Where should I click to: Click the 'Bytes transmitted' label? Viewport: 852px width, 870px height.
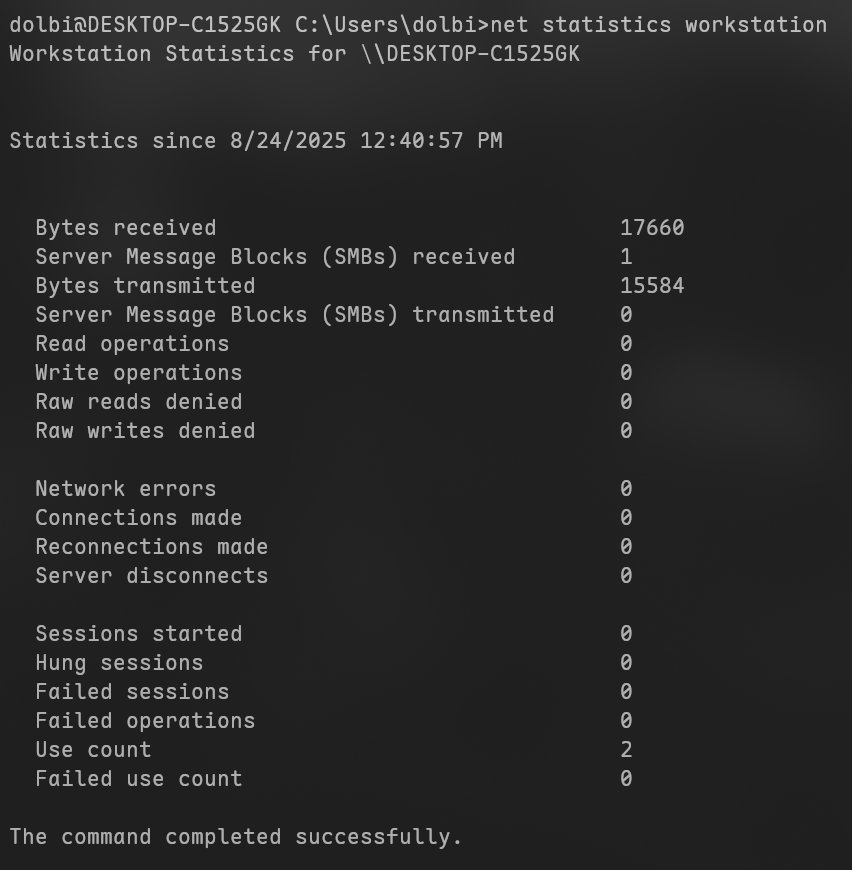tap(145, 286)
